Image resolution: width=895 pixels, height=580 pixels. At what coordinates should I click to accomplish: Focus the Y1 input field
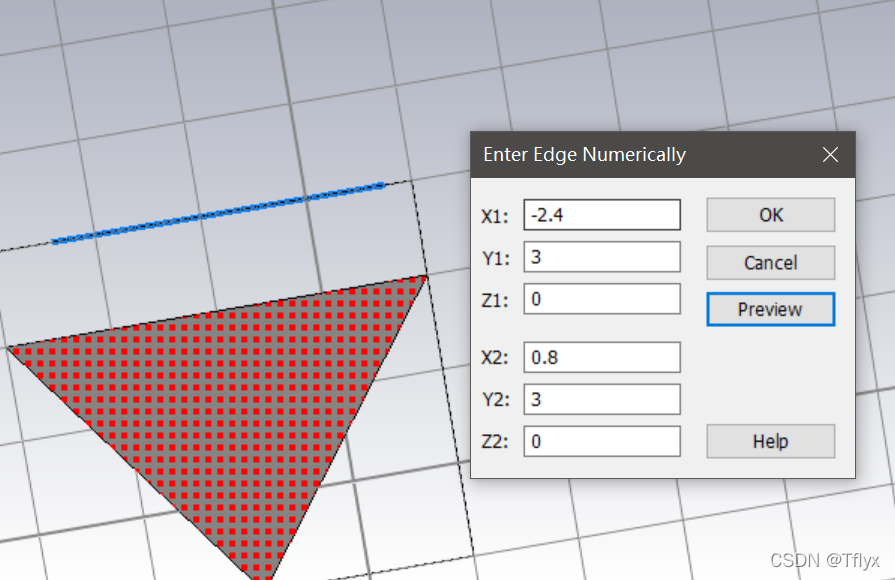(x=602, y=257)
